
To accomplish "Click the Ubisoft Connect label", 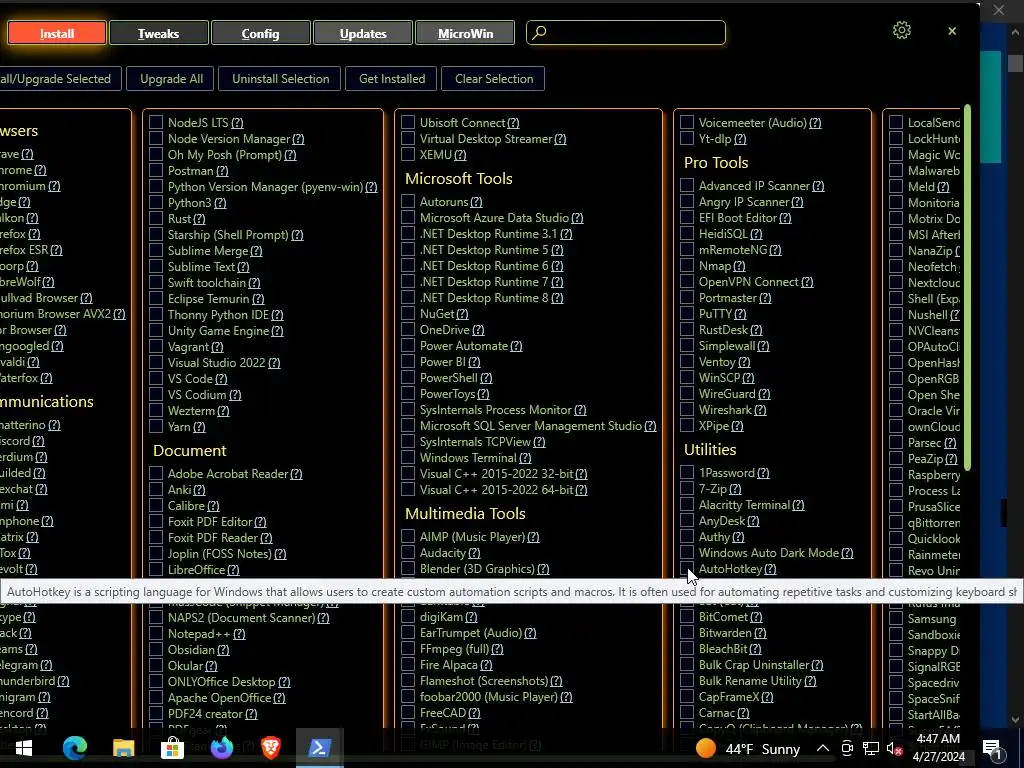I will click(x=462, y=122).
